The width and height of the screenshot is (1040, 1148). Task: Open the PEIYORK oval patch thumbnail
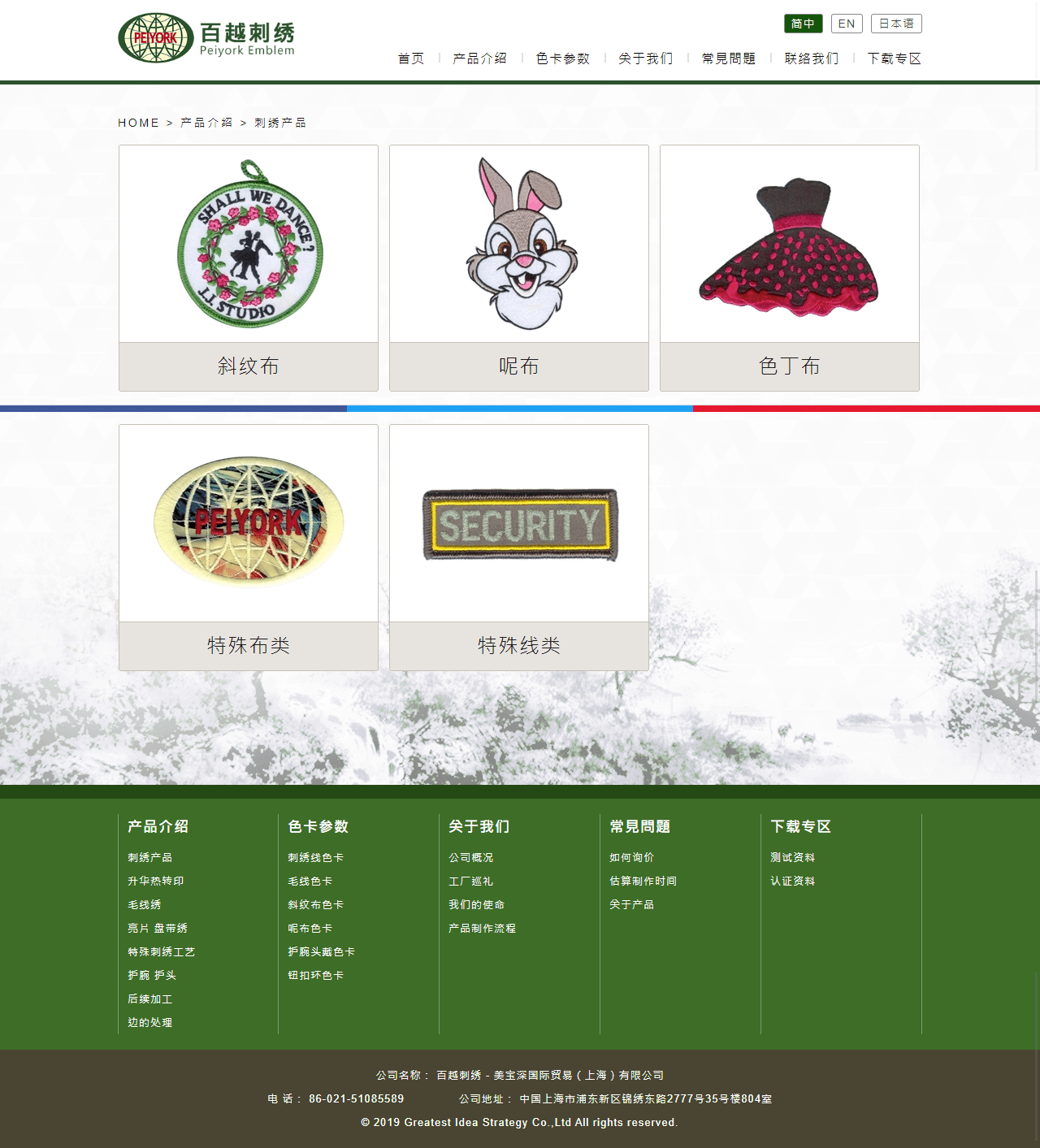tap(249, 523)
